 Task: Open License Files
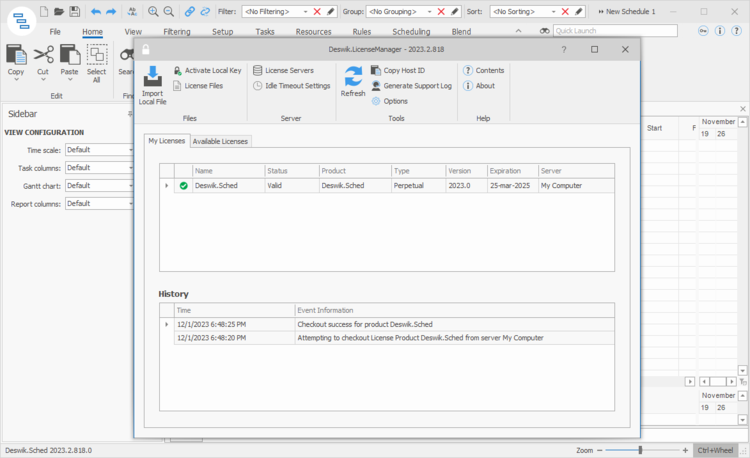pyautogui.click(x=198, y=86)
